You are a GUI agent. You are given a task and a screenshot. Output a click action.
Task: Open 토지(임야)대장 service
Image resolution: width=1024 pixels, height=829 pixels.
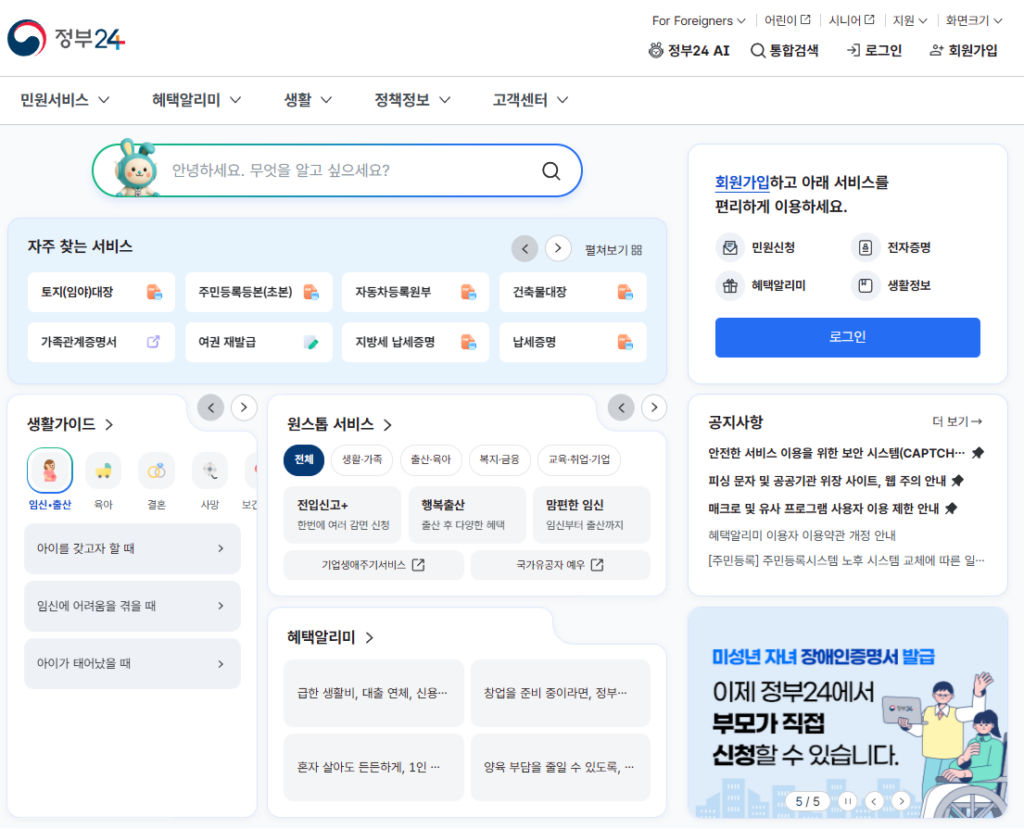point(101,292)
